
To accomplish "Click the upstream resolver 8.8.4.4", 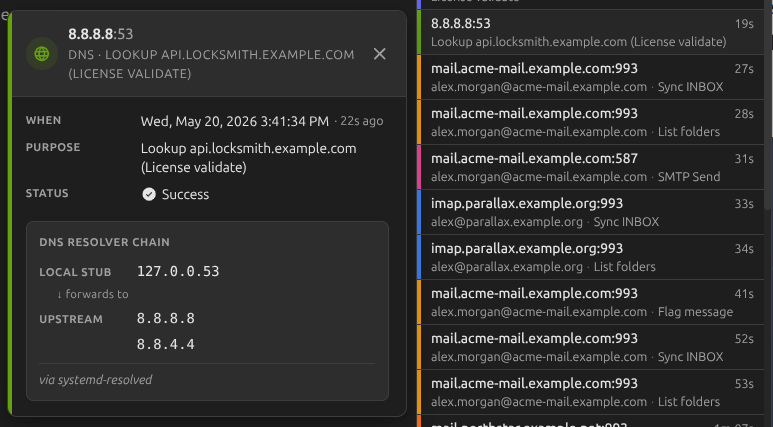I will [166, 344].
